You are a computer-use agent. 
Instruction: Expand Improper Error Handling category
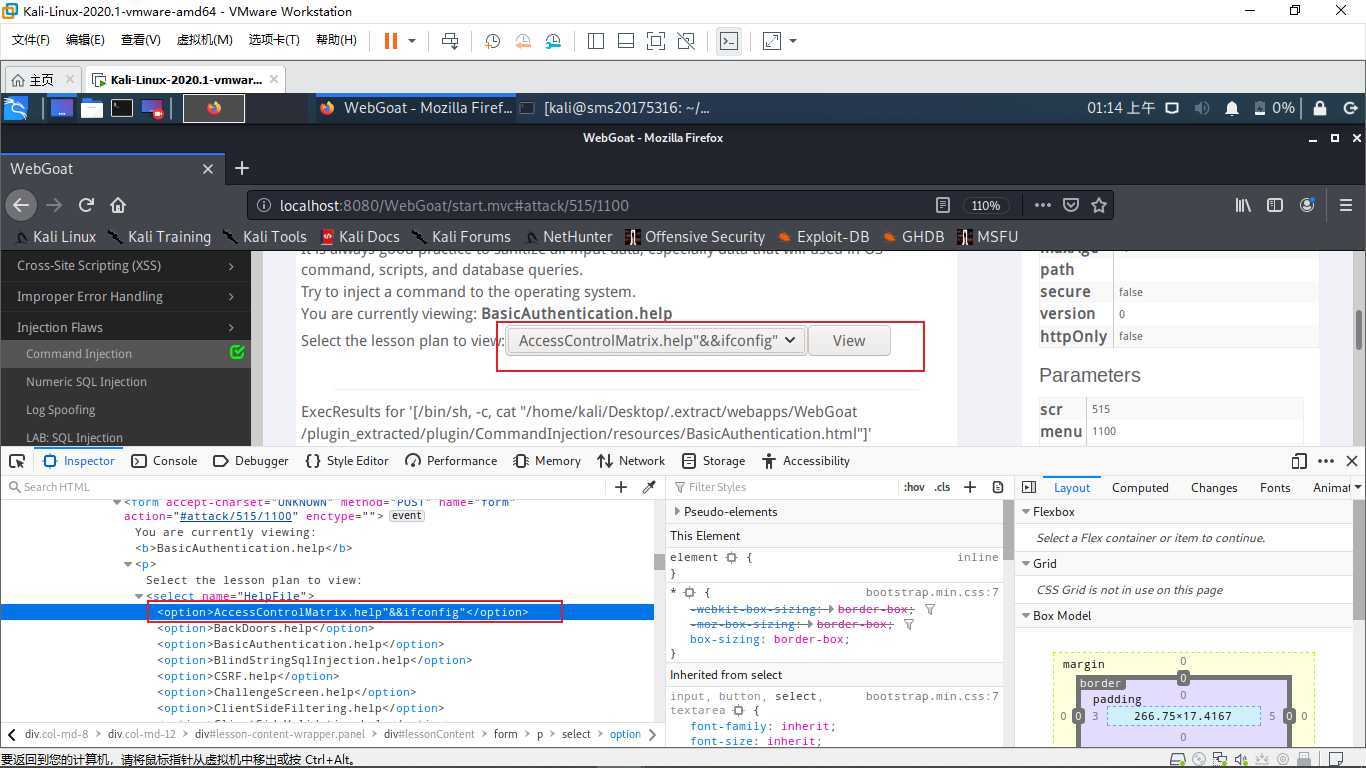tap(125, 296)
